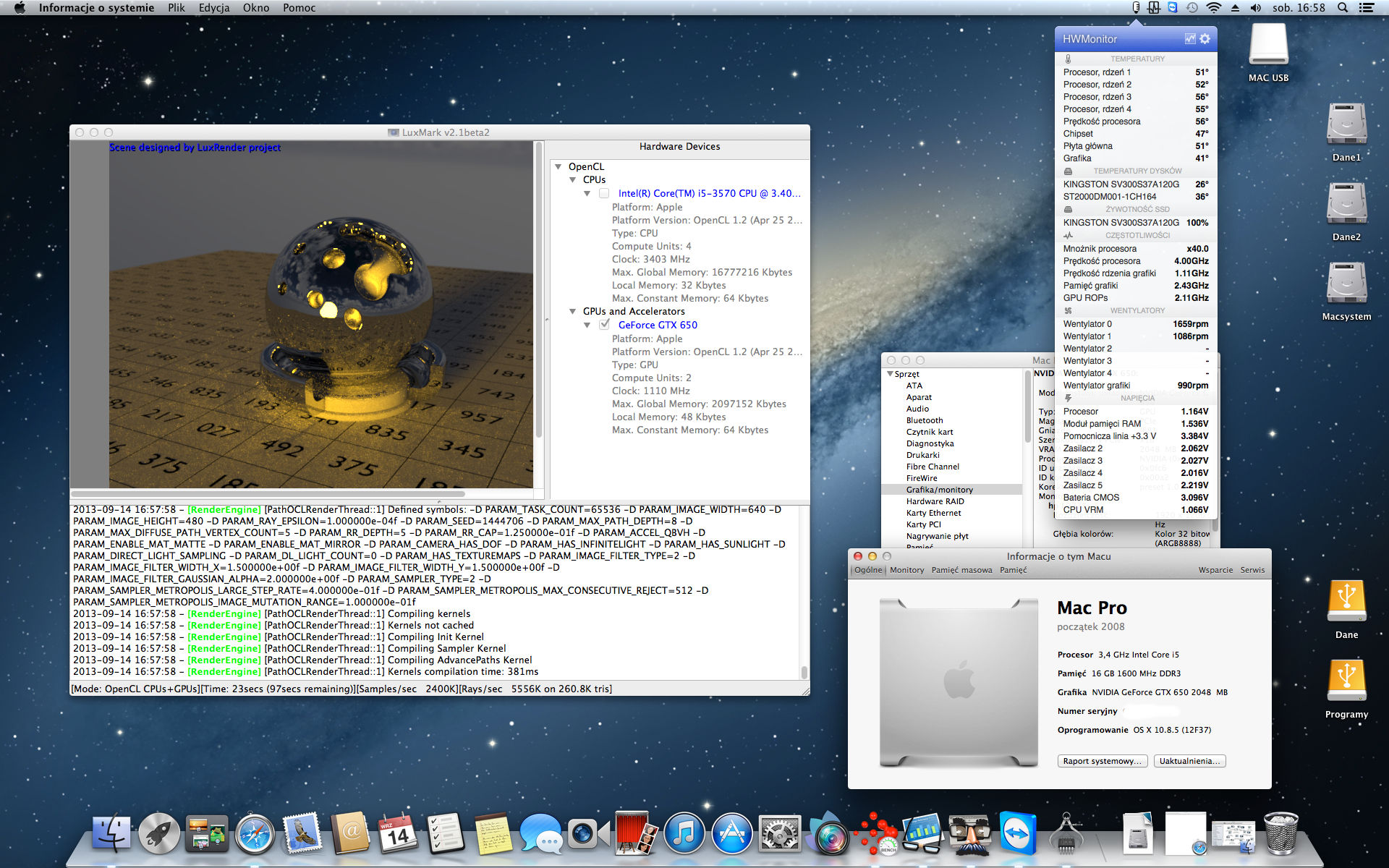Click the 'Wentylator grafiki' row in HWMonitor
This screenshot has height=868, width=1389.
[1136, 386]
